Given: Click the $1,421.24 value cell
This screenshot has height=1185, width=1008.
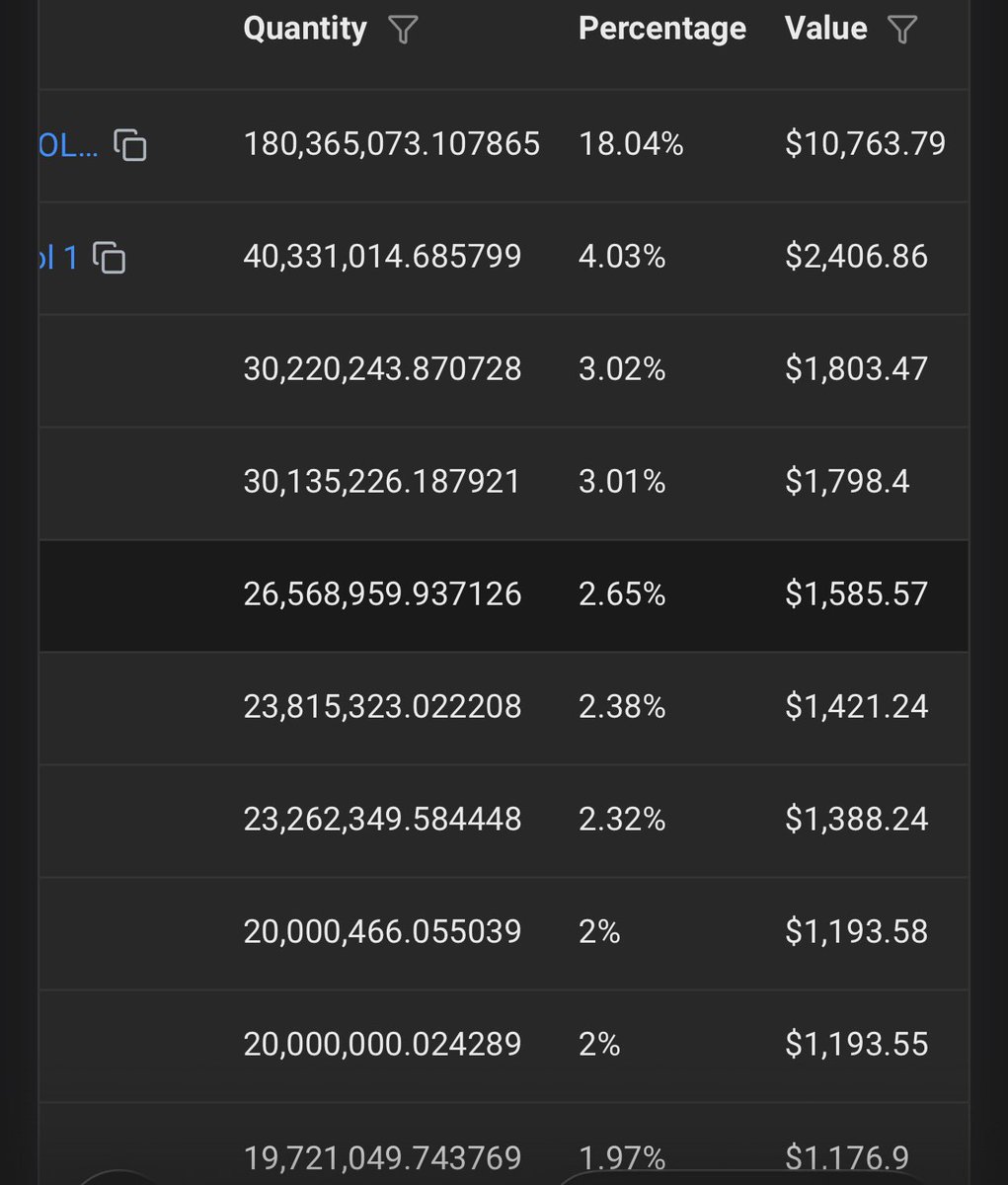Looking at the screenshot, I should [856, 707].
